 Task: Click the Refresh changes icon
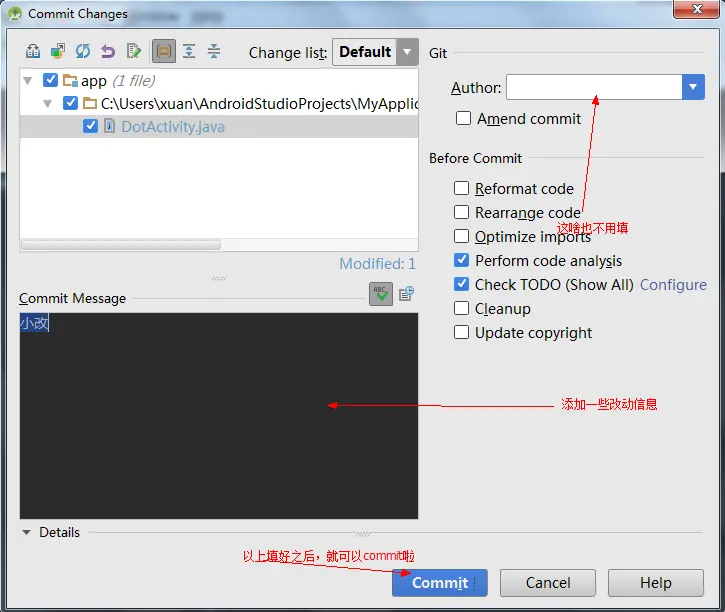[83, 51]
